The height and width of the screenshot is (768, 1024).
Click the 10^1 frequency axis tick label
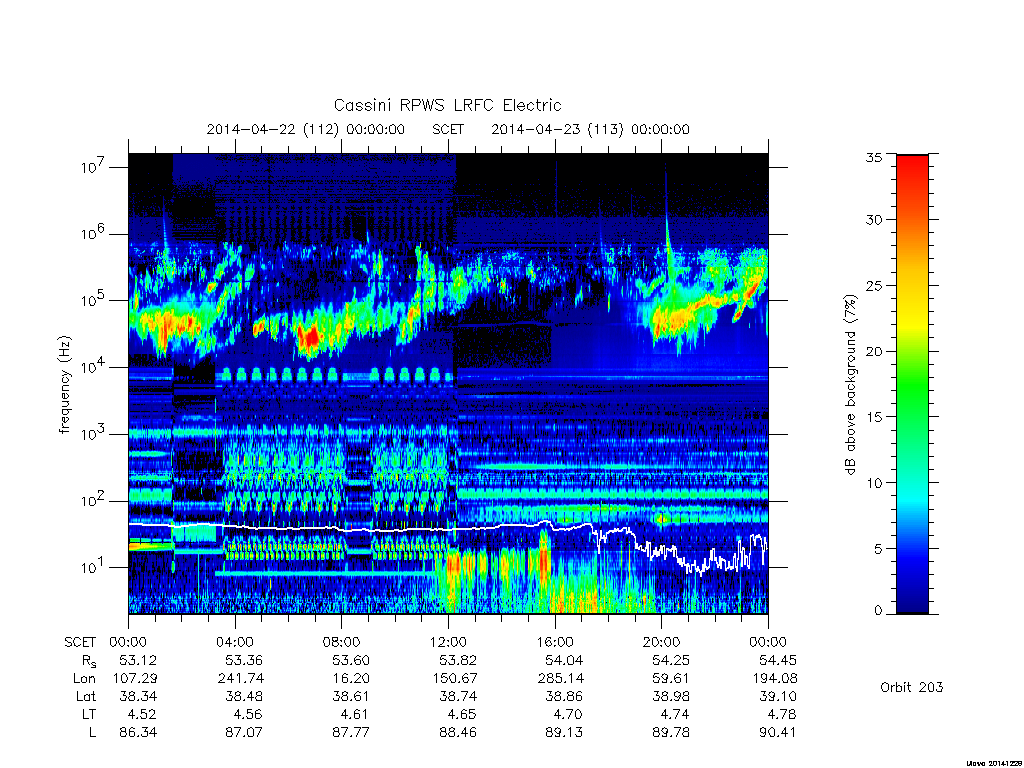click(93, 567)
